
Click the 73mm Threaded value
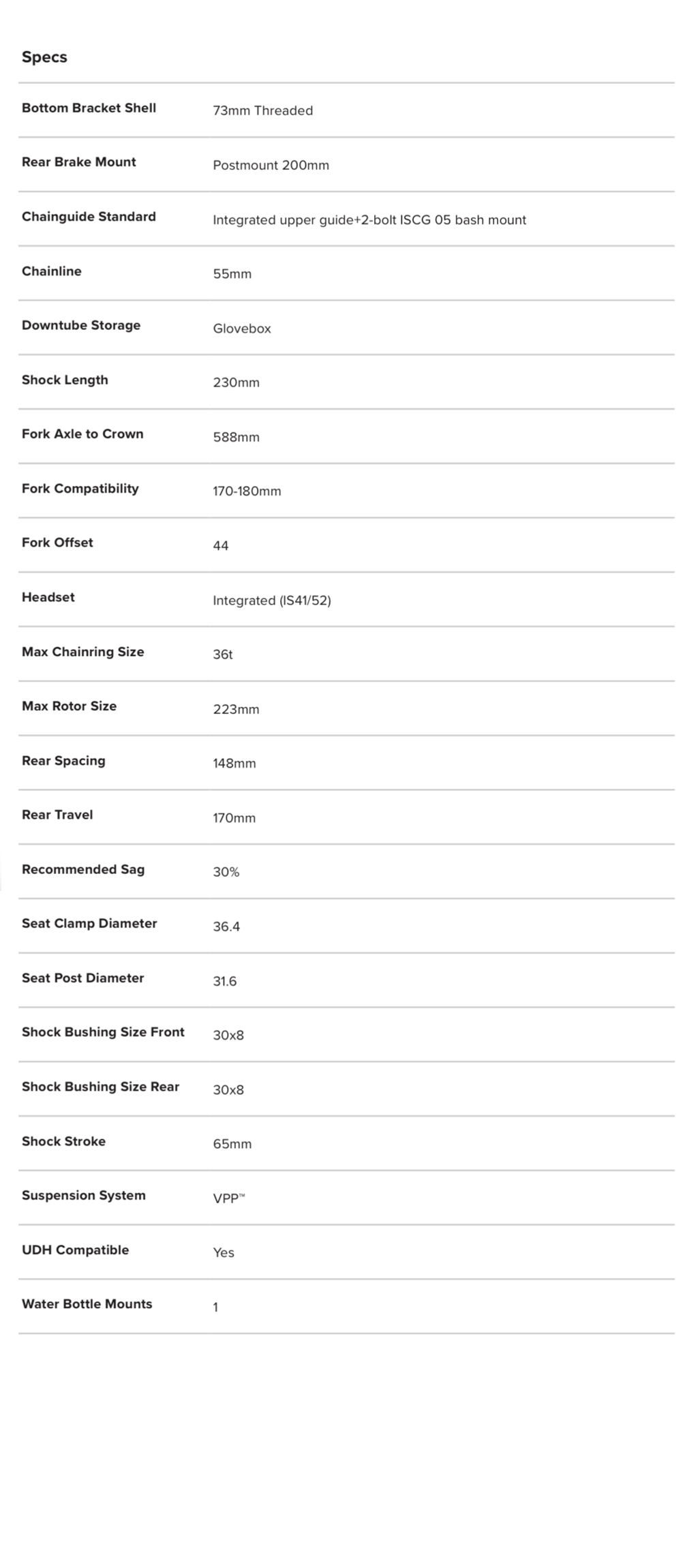click(262, 110)
